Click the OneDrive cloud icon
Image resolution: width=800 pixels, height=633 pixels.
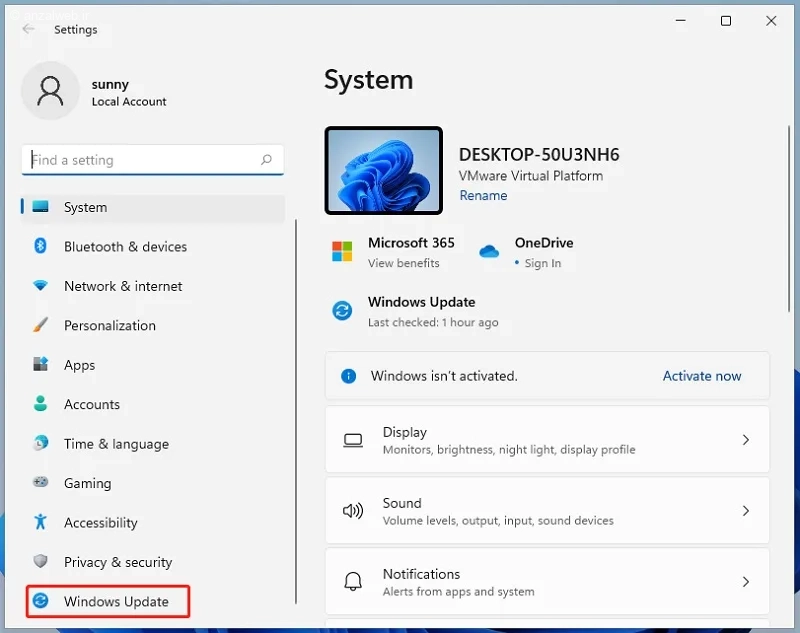[489, 251]
